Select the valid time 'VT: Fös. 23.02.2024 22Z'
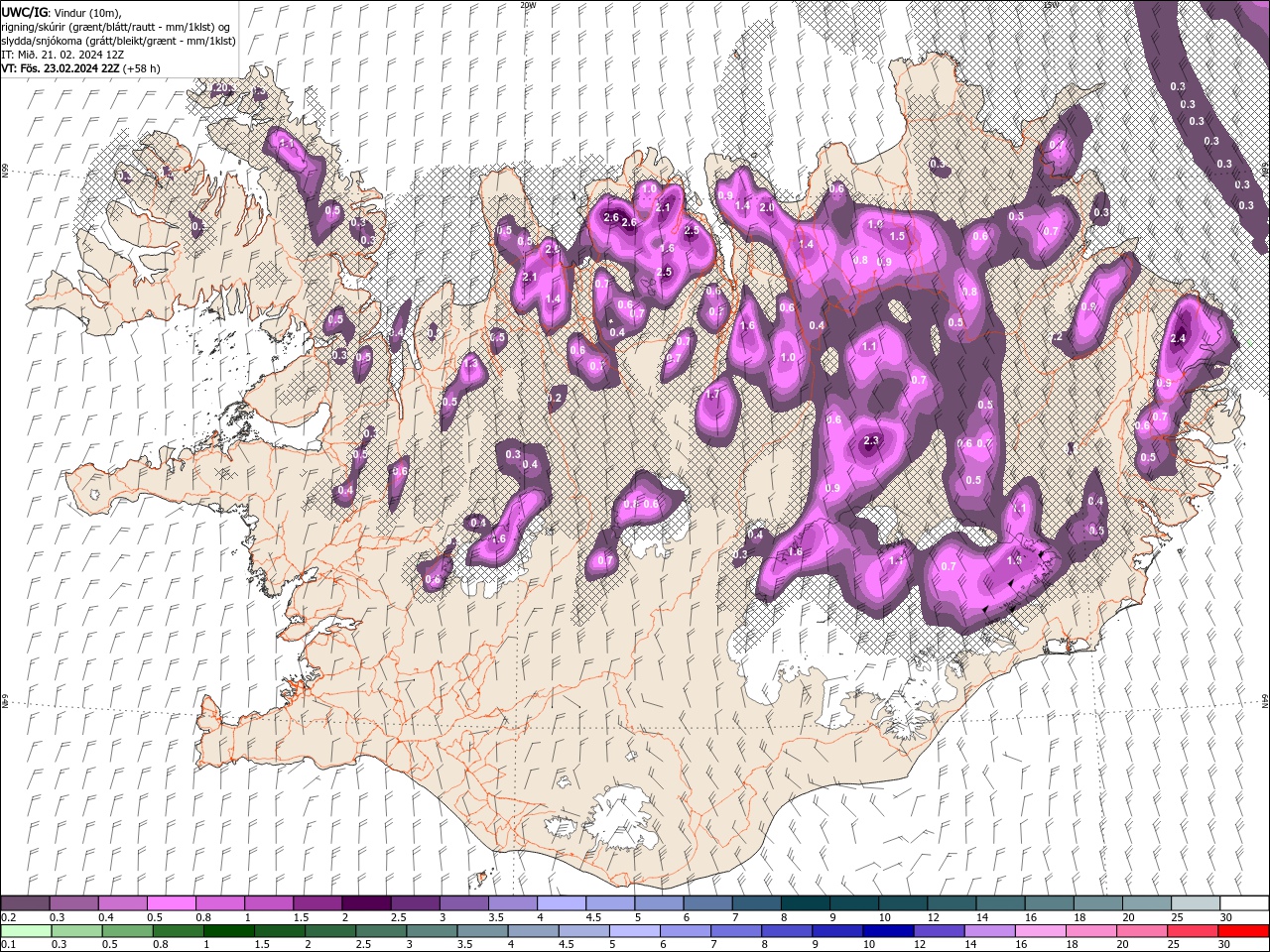 61,68
